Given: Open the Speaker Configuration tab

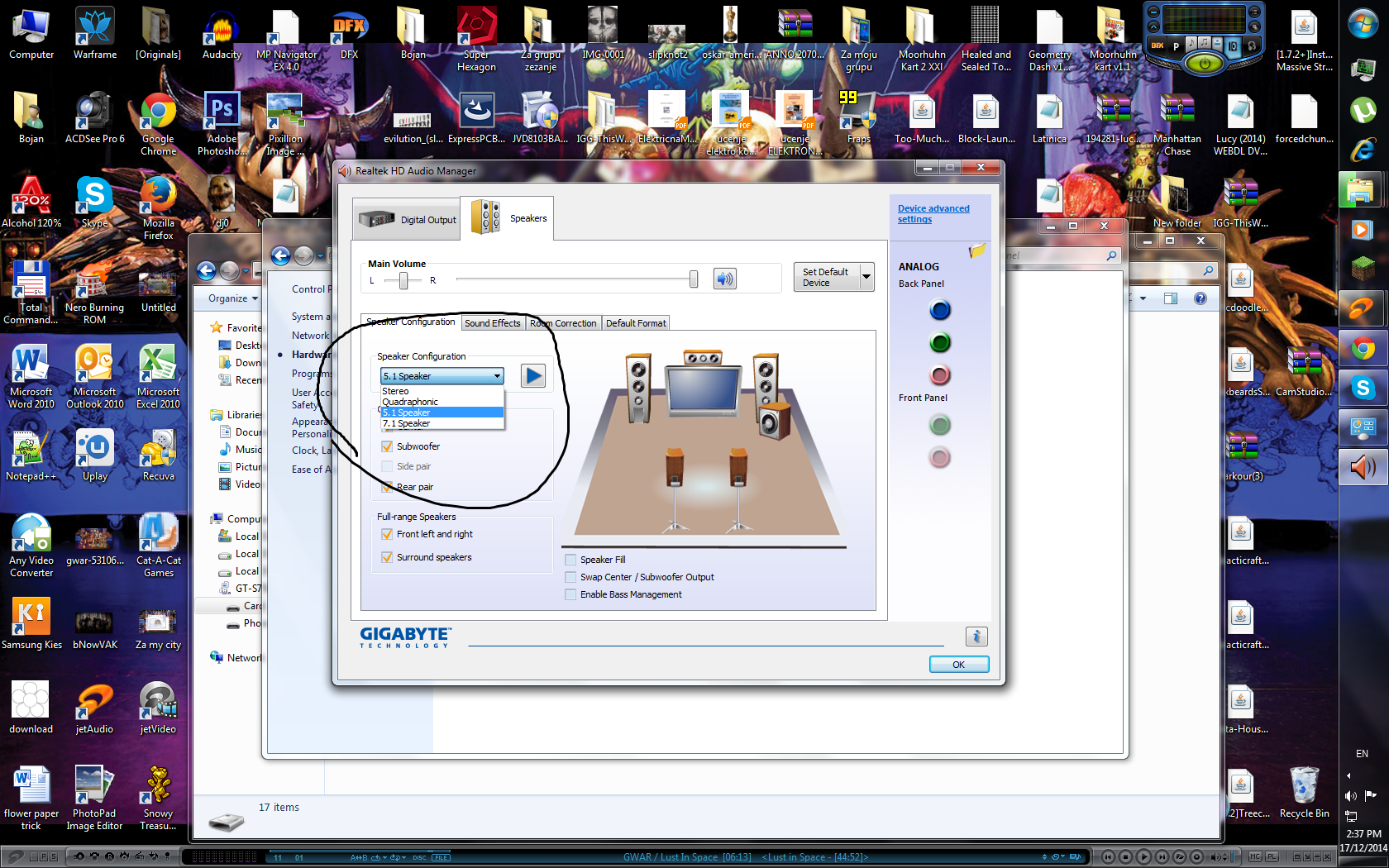Looking at the screenshot, I should (410, 322).
